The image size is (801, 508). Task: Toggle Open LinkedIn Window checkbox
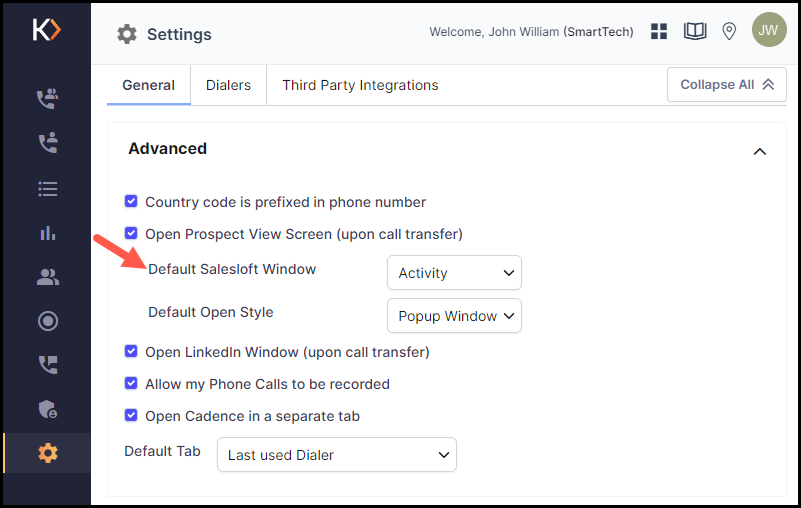pos(131,352)
